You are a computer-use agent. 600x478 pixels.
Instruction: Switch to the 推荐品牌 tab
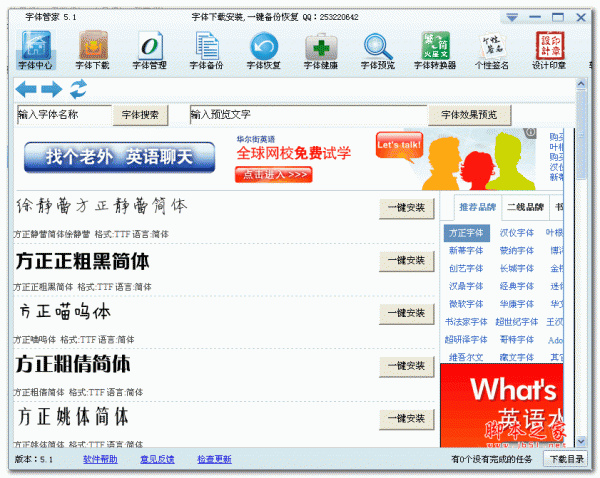coord(478,207)
